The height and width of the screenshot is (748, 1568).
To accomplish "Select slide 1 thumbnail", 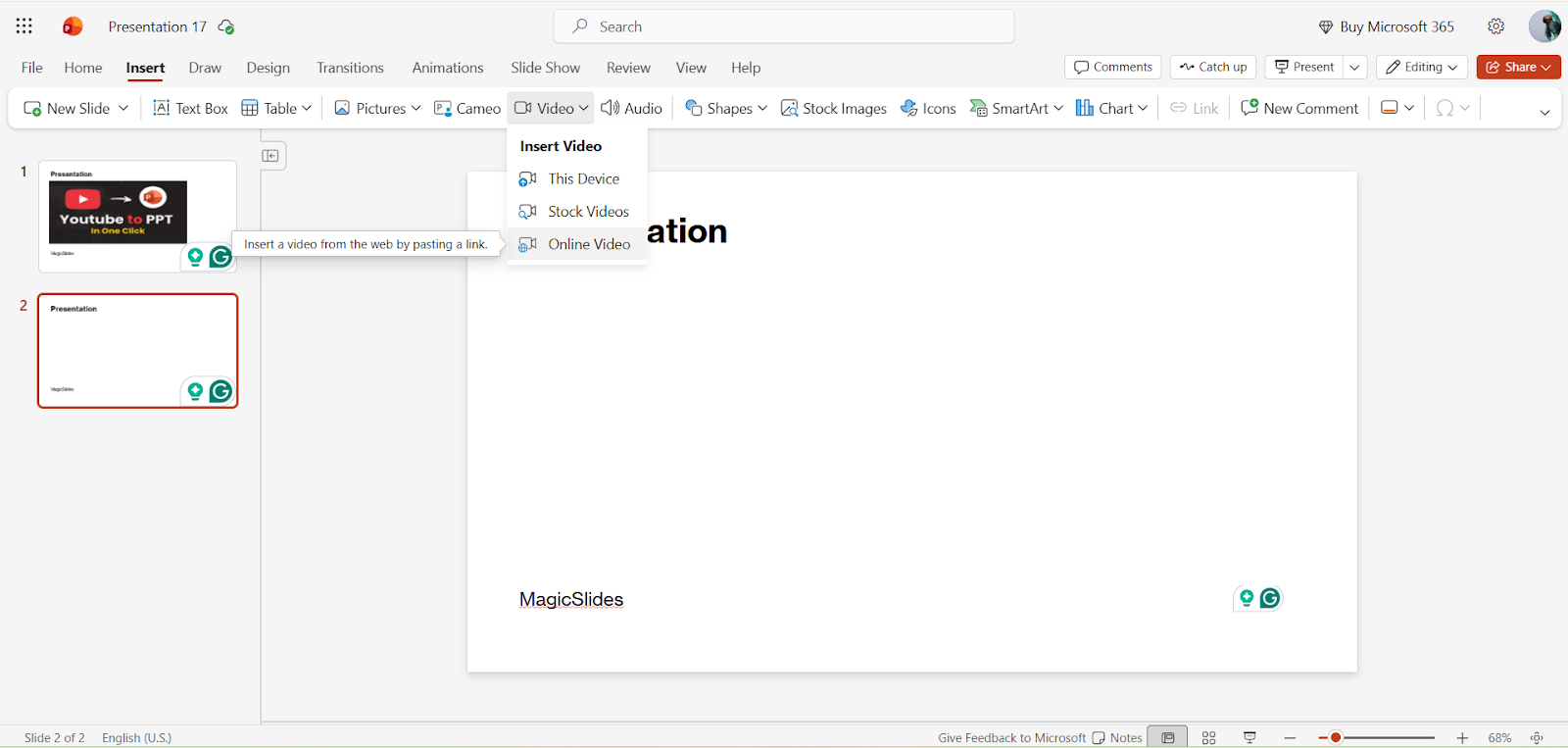I will click(137, 217).
